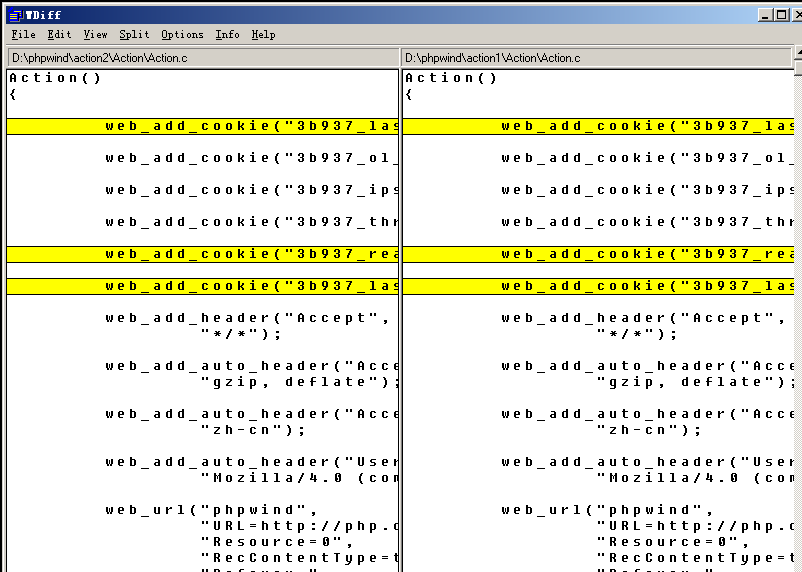
Task: Click web_add_header "Accept" line in left pane
Action: coord(248,318)
